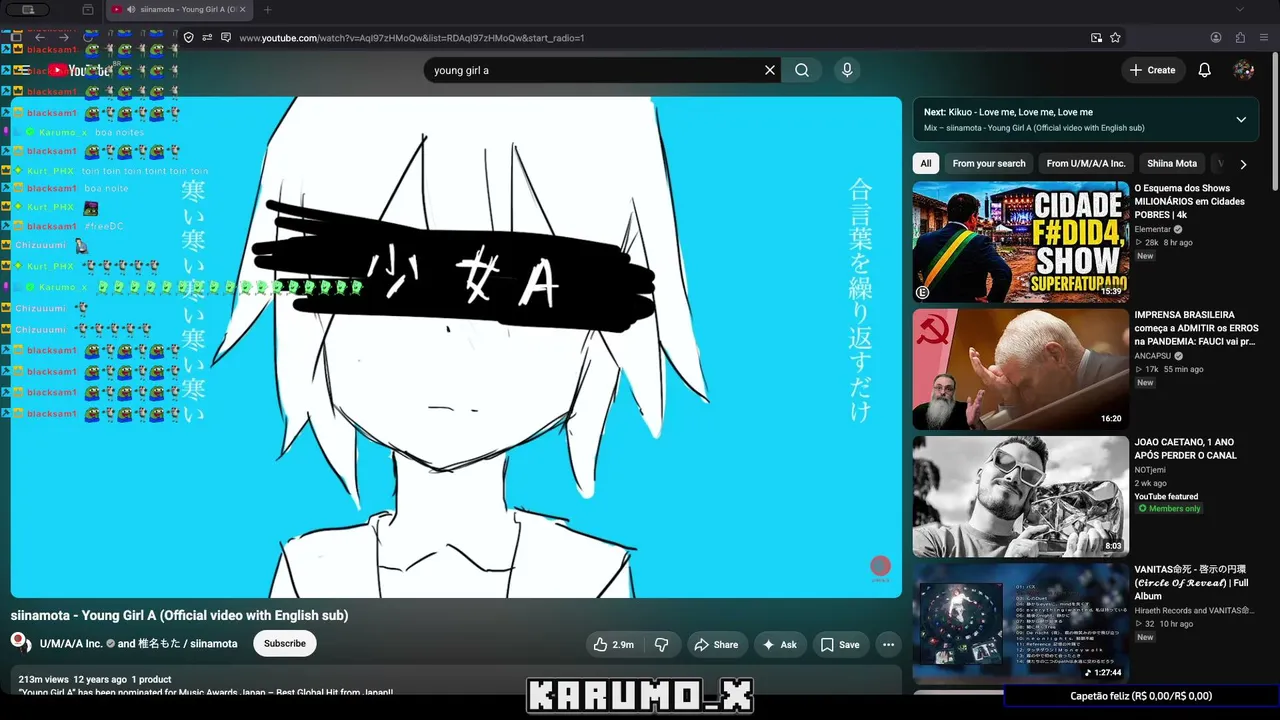Like the video (2.9m likes)
This screenshot has height=720, width=1280.
pyautogui.click(x=613, y=645)
